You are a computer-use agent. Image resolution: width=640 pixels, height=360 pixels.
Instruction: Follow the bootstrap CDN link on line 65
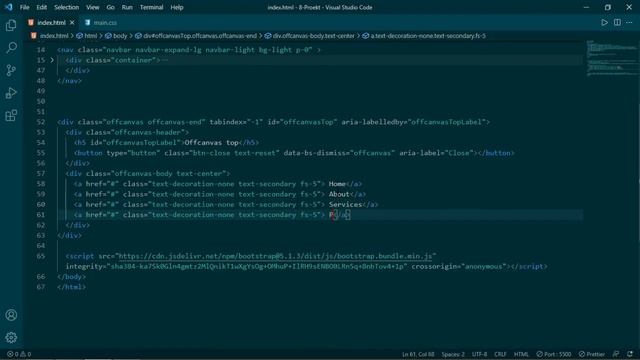point(275,256)
